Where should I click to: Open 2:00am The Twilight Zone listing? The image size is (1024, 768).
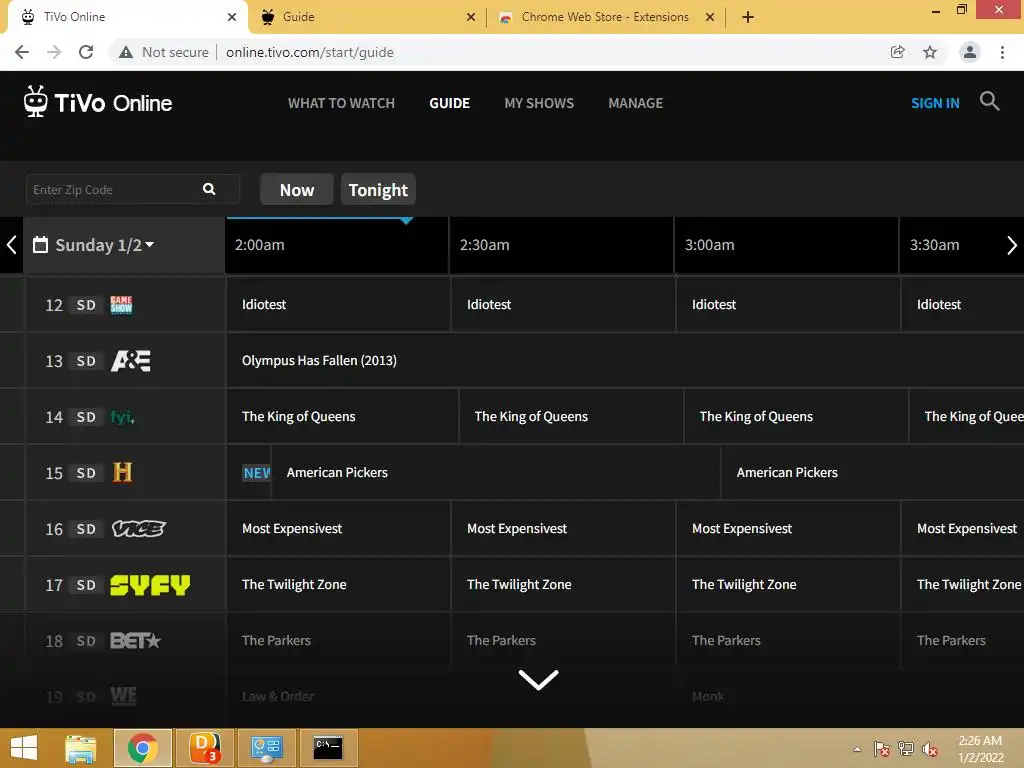point(338,584)
